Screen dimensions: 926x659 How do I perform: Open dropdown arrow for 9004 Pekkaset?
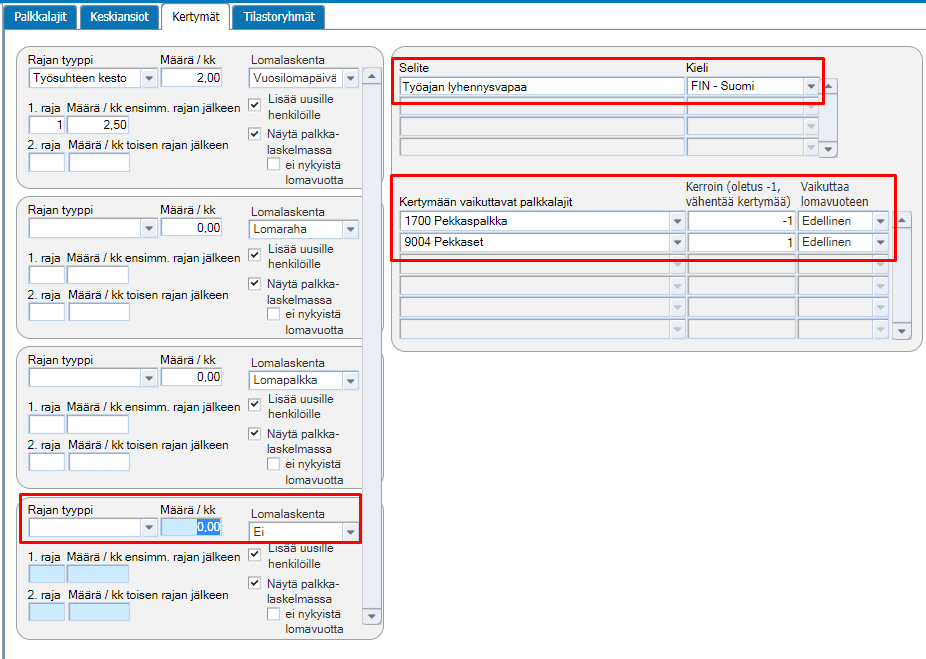677,243
